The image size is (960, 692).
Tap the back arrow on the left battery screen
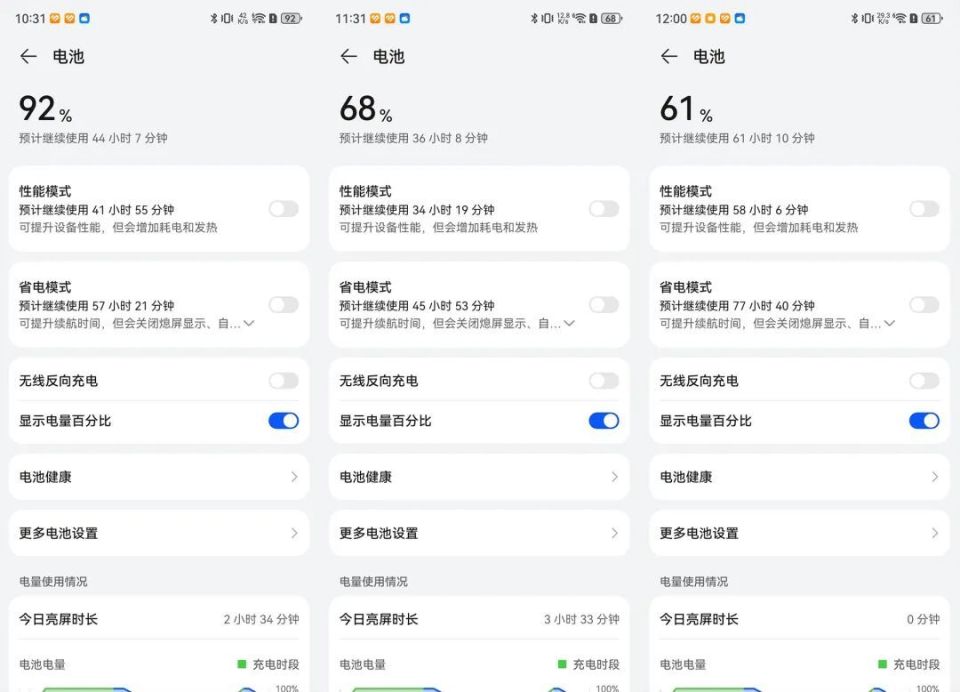click(28, 57)
